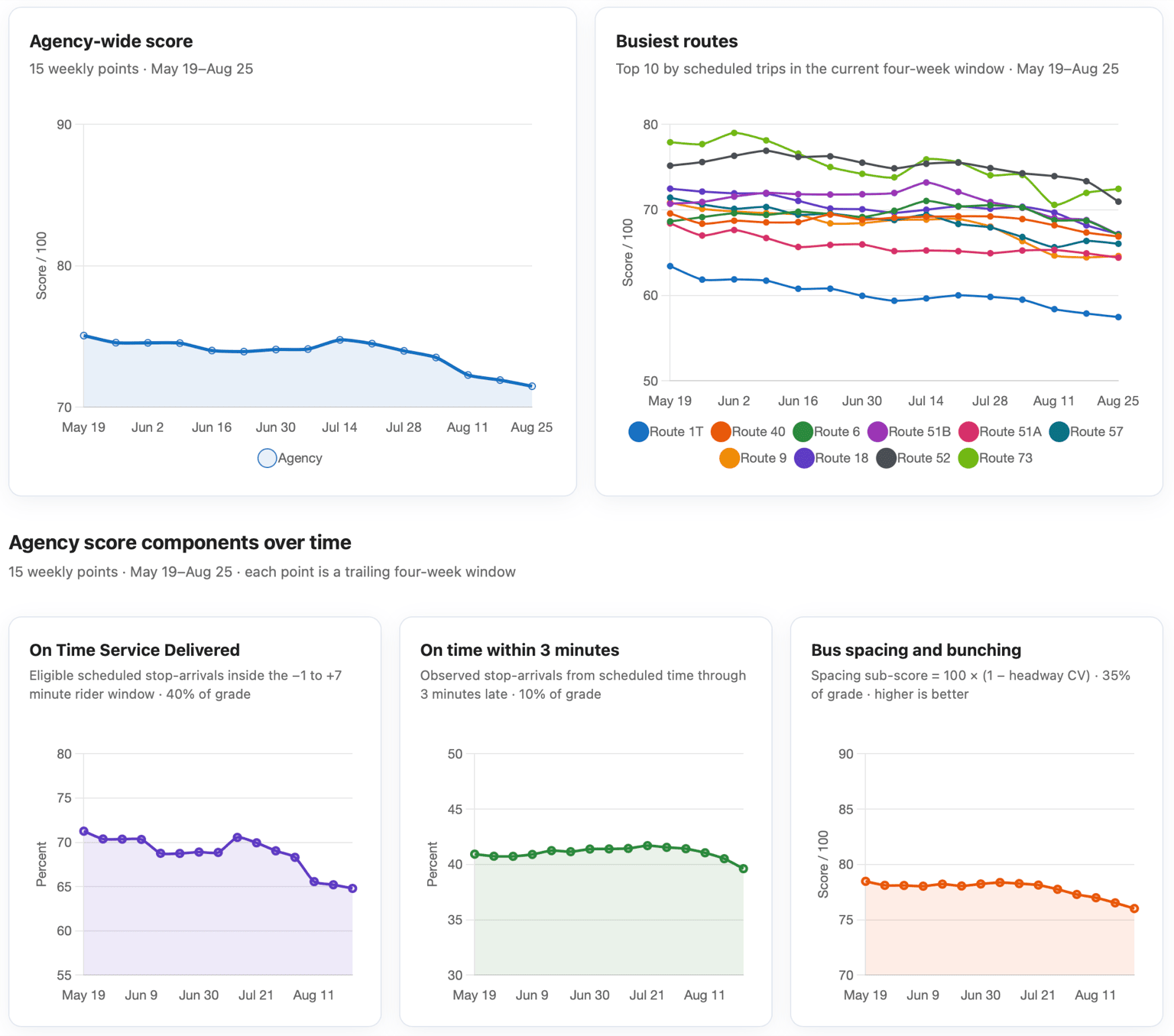Toggle the Route 40 legend swatch
Screen dimensions: 1174x1036
pos(721,432)
